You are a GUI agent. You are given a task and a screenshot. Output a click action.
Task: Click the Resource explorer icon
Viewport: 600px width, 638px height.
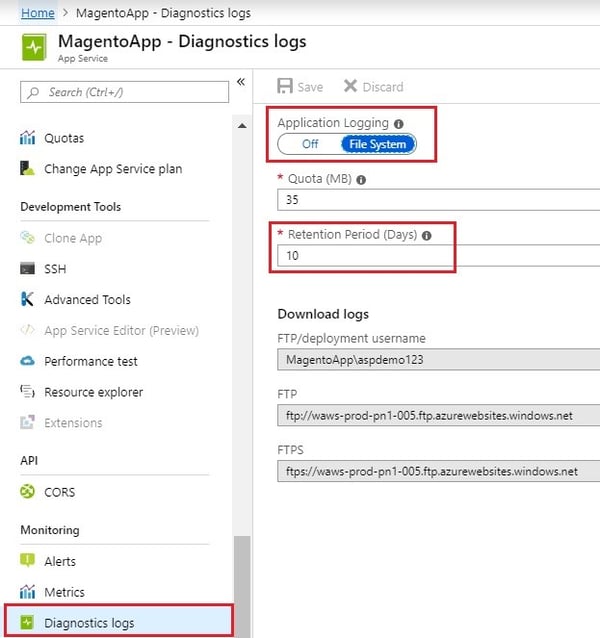point(27,391)
